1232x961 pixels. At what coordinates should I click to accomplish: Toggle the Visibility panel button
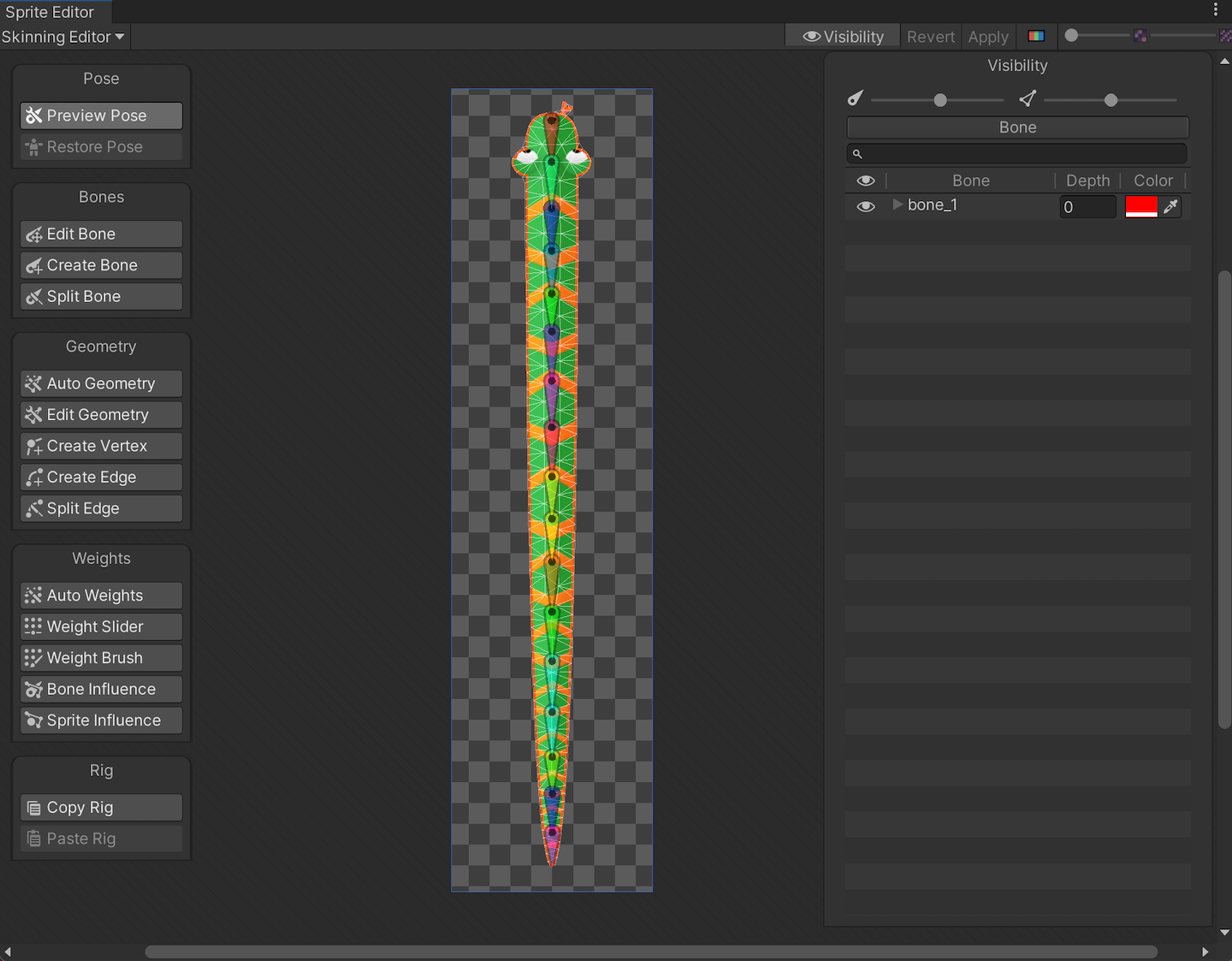coord(843,37)
